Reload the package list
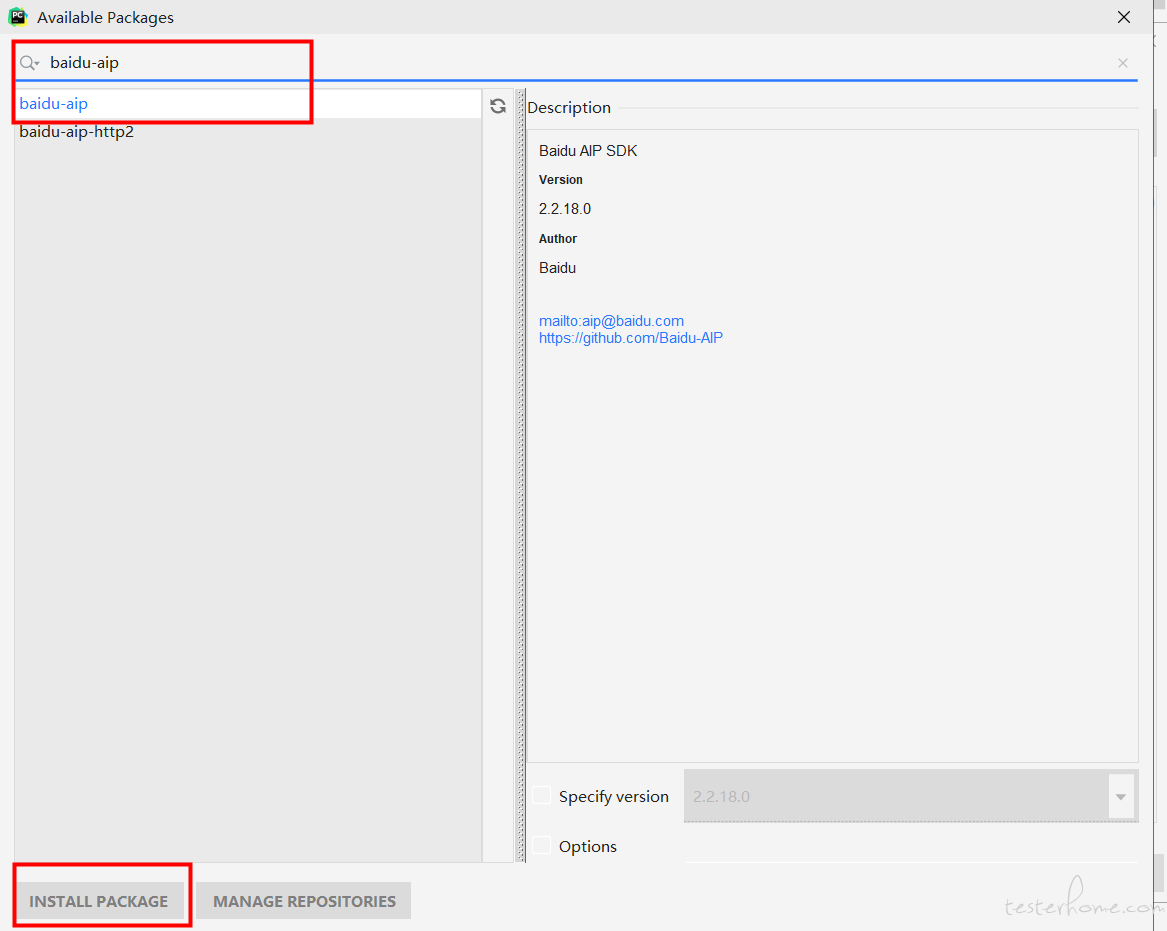 click(x=498, y=106)
